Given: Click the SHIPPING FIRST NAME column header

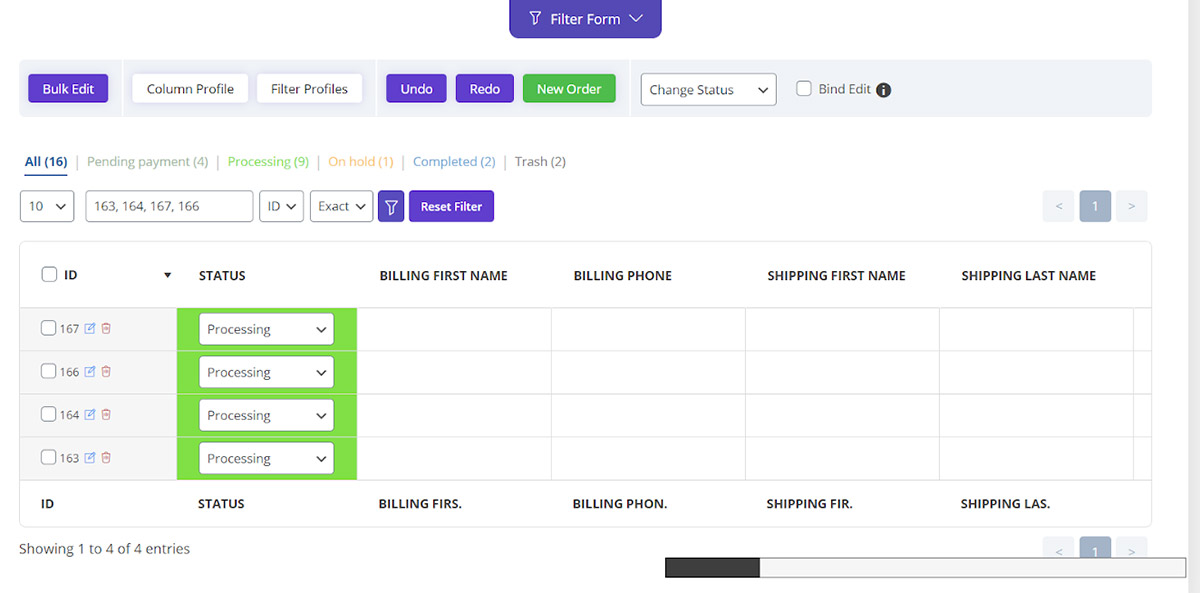Looking at the screenshot, I should coord(836,275).
